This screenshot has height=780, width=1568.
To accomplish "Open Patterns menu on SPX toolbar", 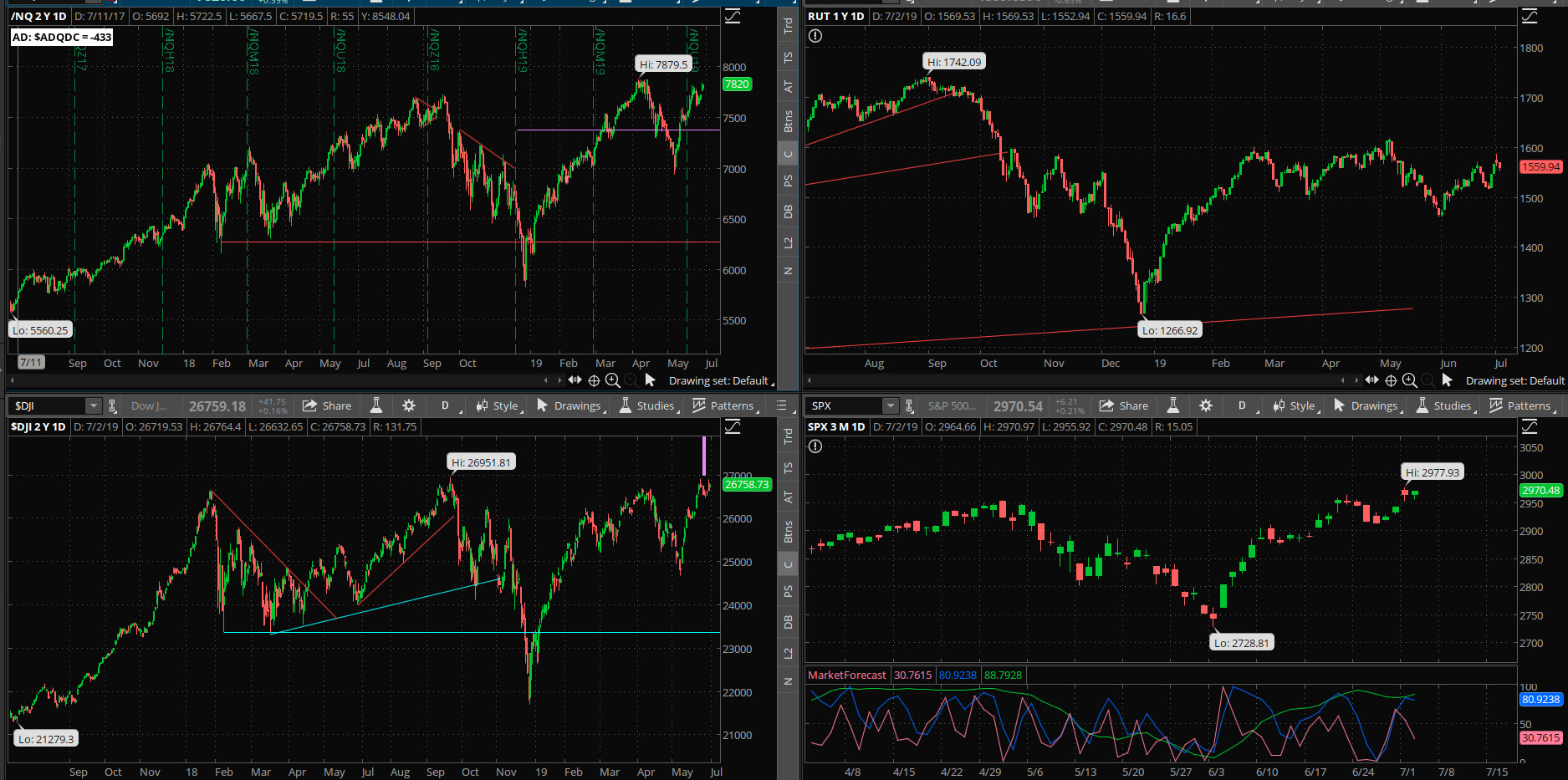I will tap(1523, 405).
